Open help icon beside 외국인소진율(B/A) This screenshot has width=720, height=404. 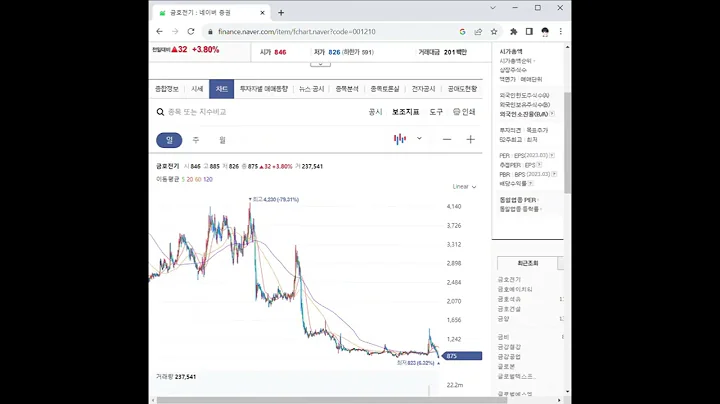click(552, 114)
